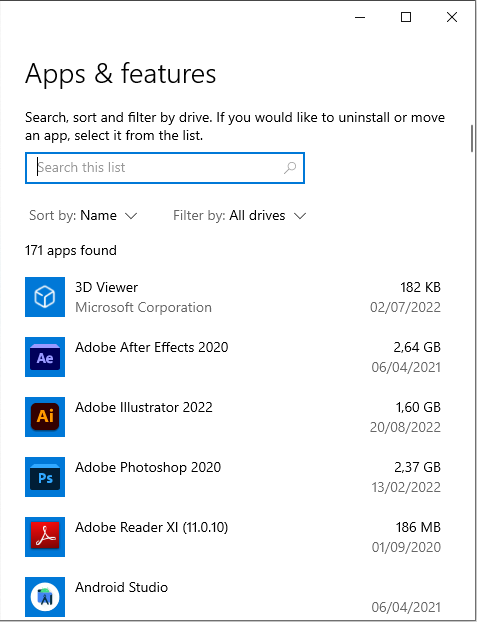Click the vertical scrollbar thumb
Image resolution: width=477 pixels, height=622 pixels.
(x=472, y=138)
